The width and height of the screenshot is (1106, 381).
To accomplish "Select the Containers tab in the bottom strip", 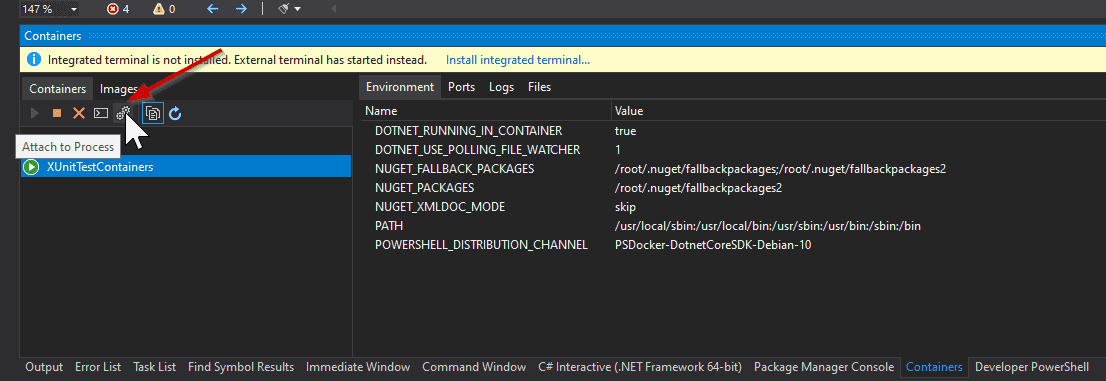I will [x=934, y=367].
